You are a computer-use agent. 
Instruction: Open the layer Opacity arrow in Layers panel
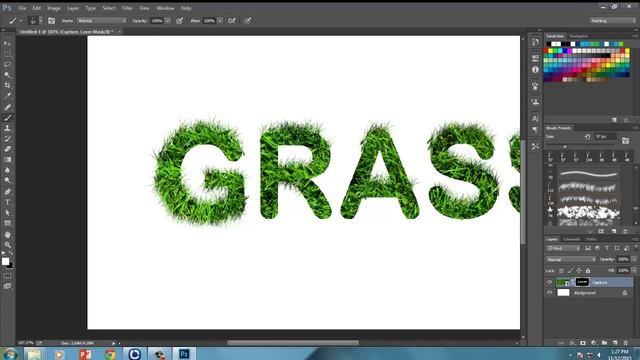coord(634,259)
